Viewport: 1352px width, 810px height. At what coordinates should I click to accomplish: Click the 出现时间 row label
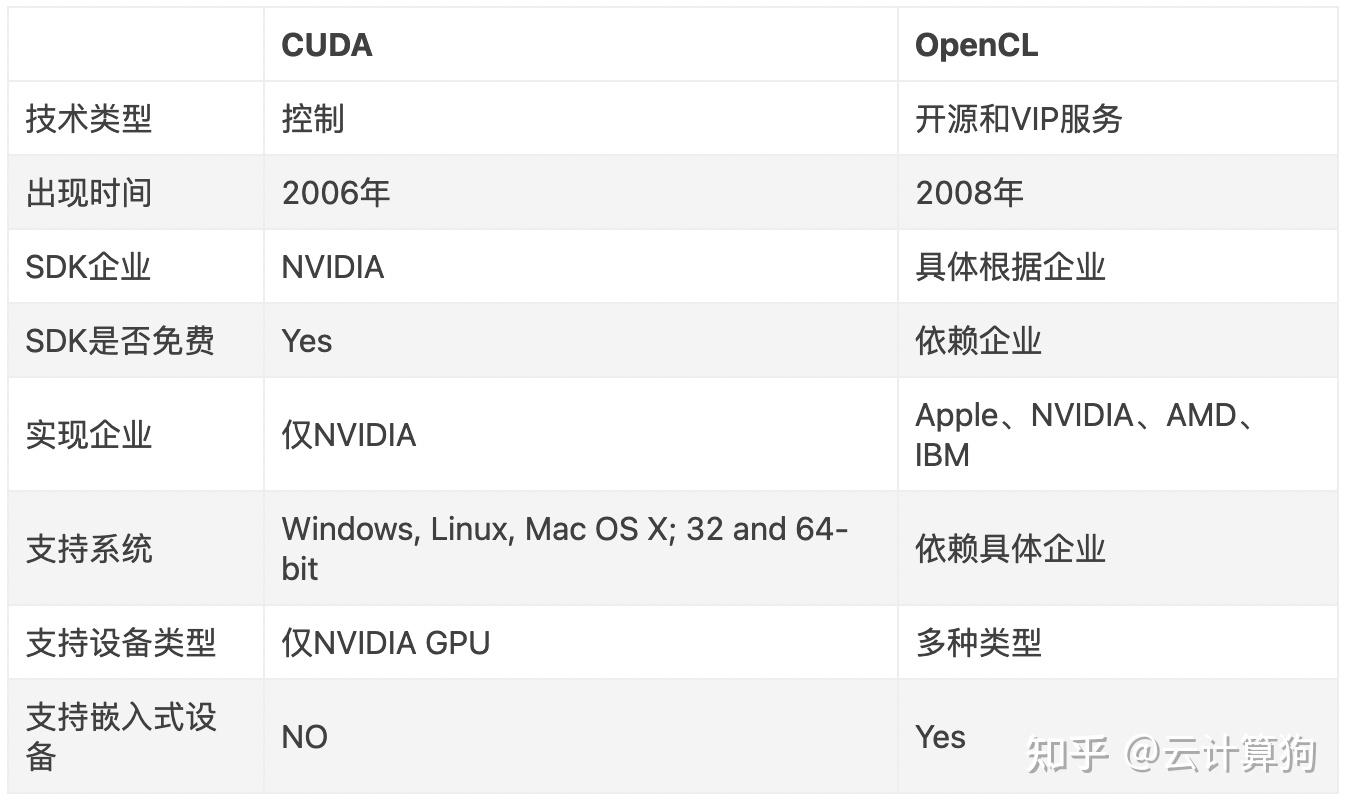(89, 193)
